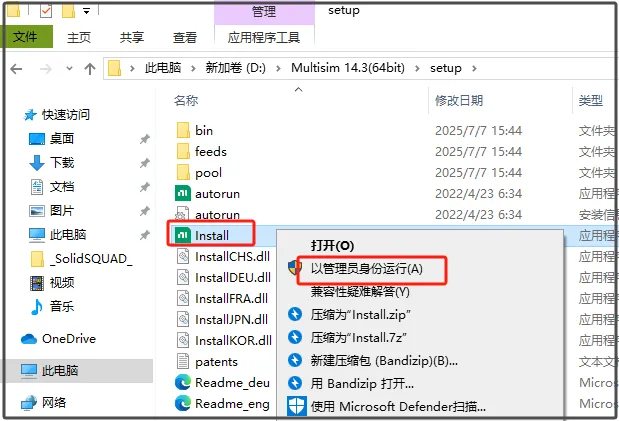
Task: Toggle the pin beside 此电脑 quick access
Action: click(x=144, y=235)
